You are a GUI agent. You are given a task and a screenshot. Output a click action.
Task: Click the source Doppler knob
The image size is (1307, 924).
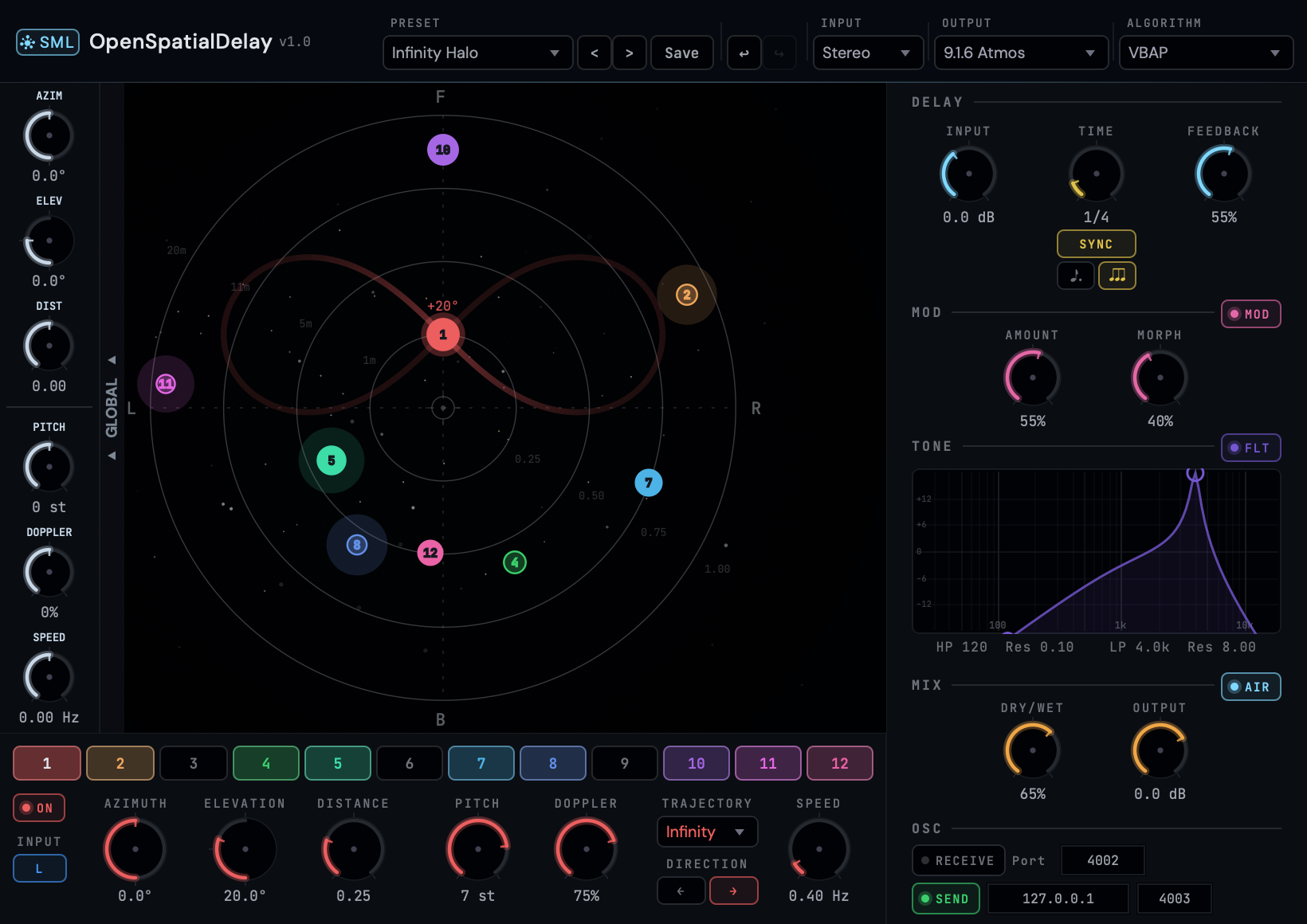(587, 849)
